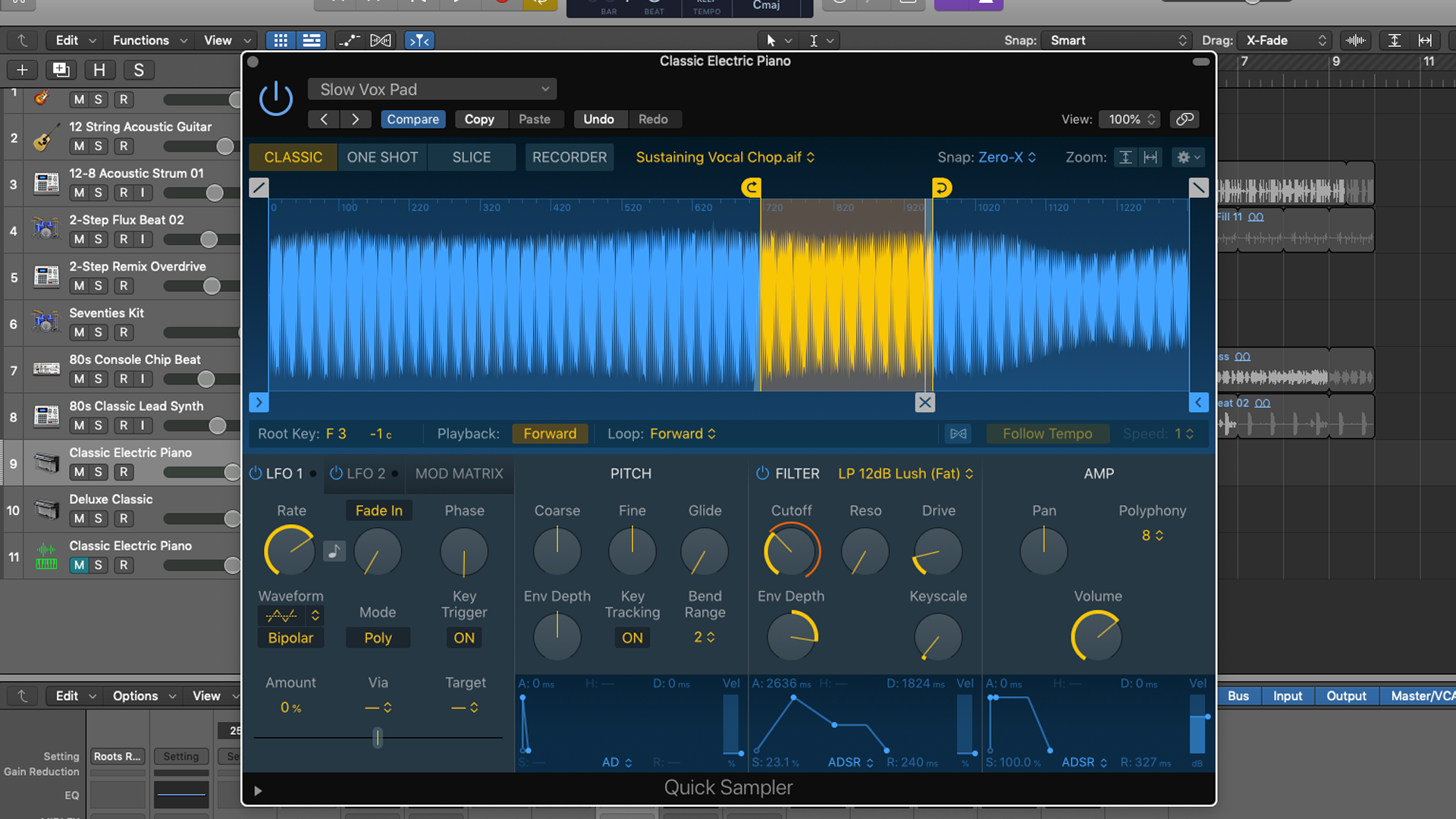This screenshot has height=819, width=1456.
Task: Open the waveform gear action menu
Action: 1188,157
